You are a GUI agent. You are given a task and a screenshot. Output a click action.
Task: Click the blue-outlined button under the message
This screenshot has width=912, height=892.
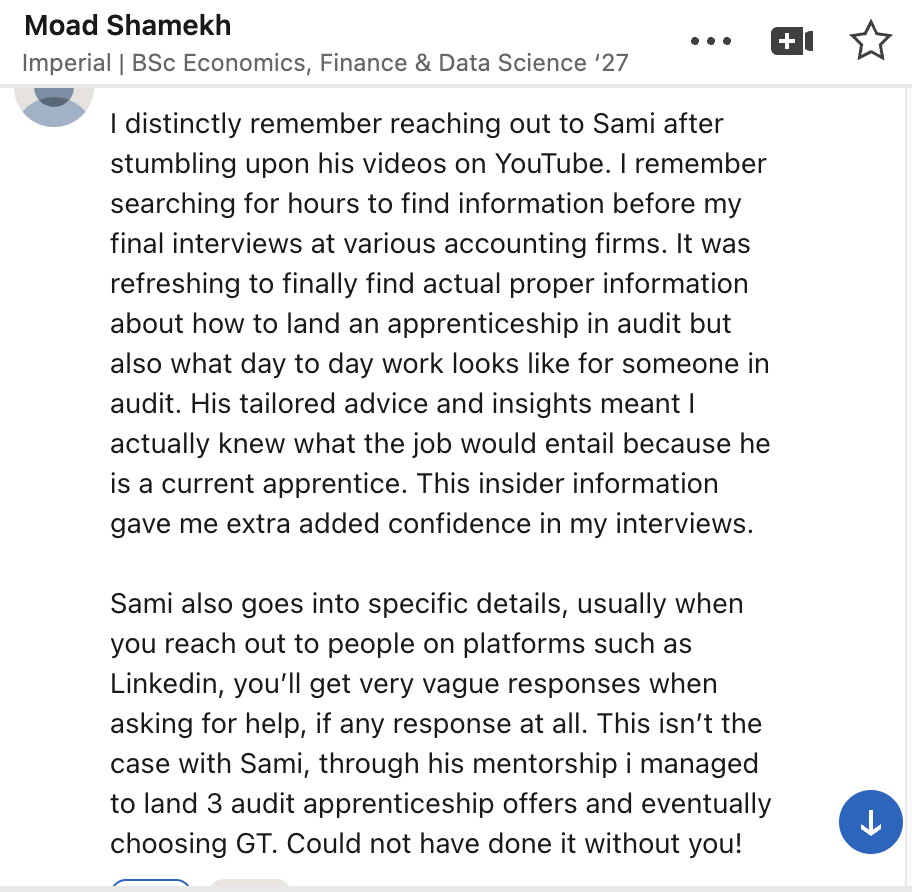[151, 884]
